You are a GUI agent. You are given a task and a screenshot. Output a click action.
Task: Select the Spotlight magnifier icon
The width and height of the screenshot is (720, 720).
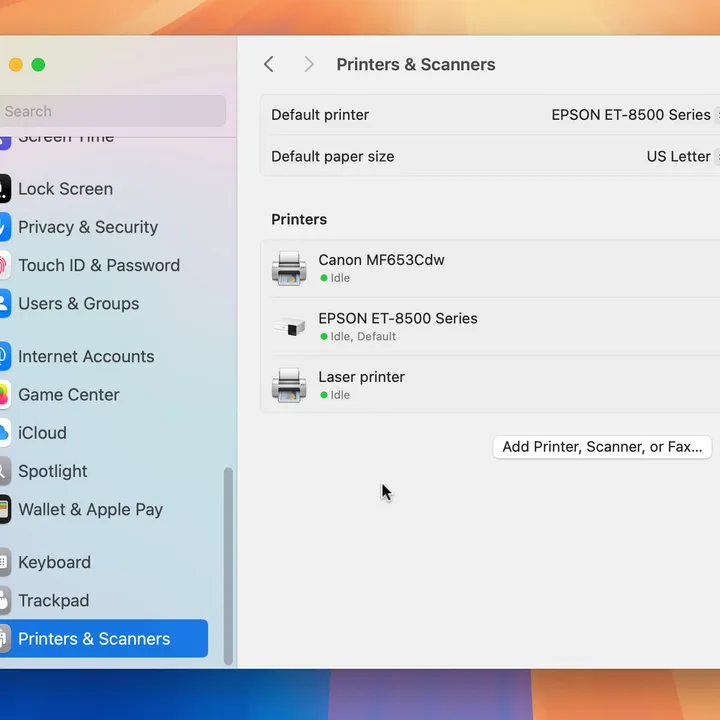pyautogui.click(x=5, y=471)
